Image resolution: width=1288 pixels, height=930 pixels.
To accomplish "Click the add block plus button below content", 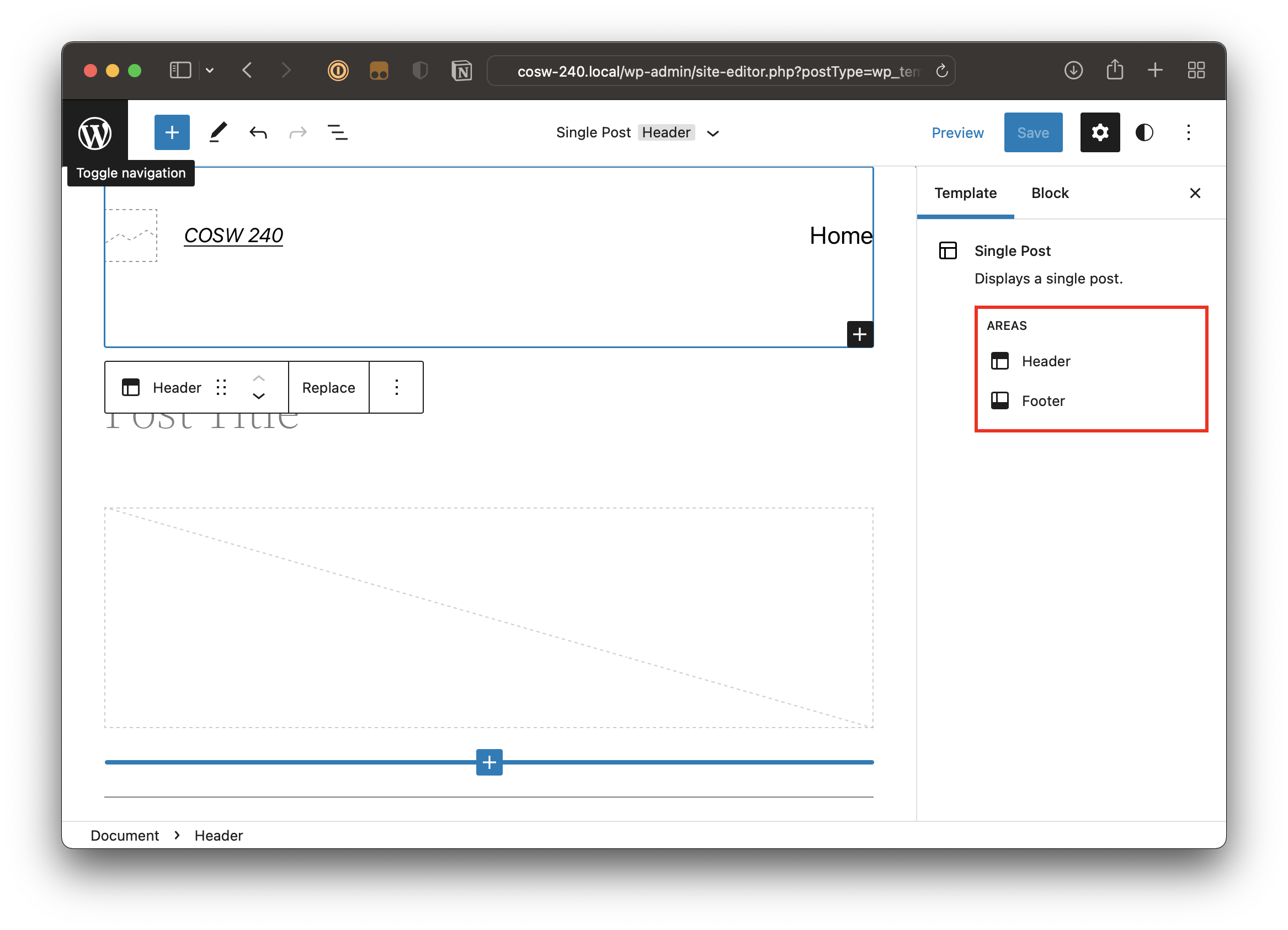I will [x=489, y=762].
